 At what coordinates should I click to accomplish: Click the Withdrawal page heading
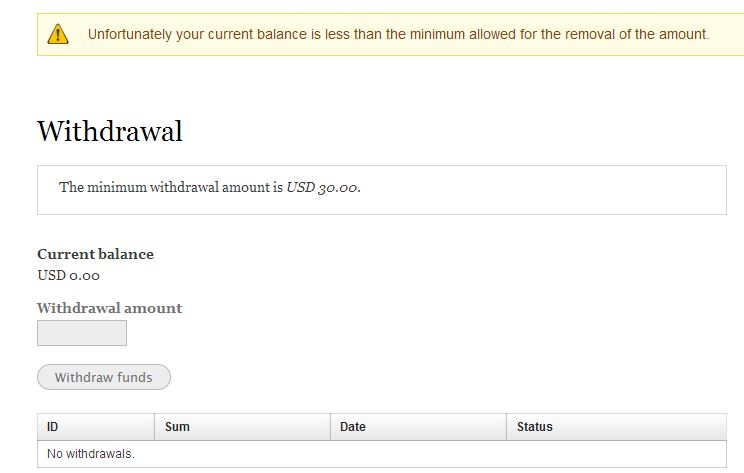point(110,131)
